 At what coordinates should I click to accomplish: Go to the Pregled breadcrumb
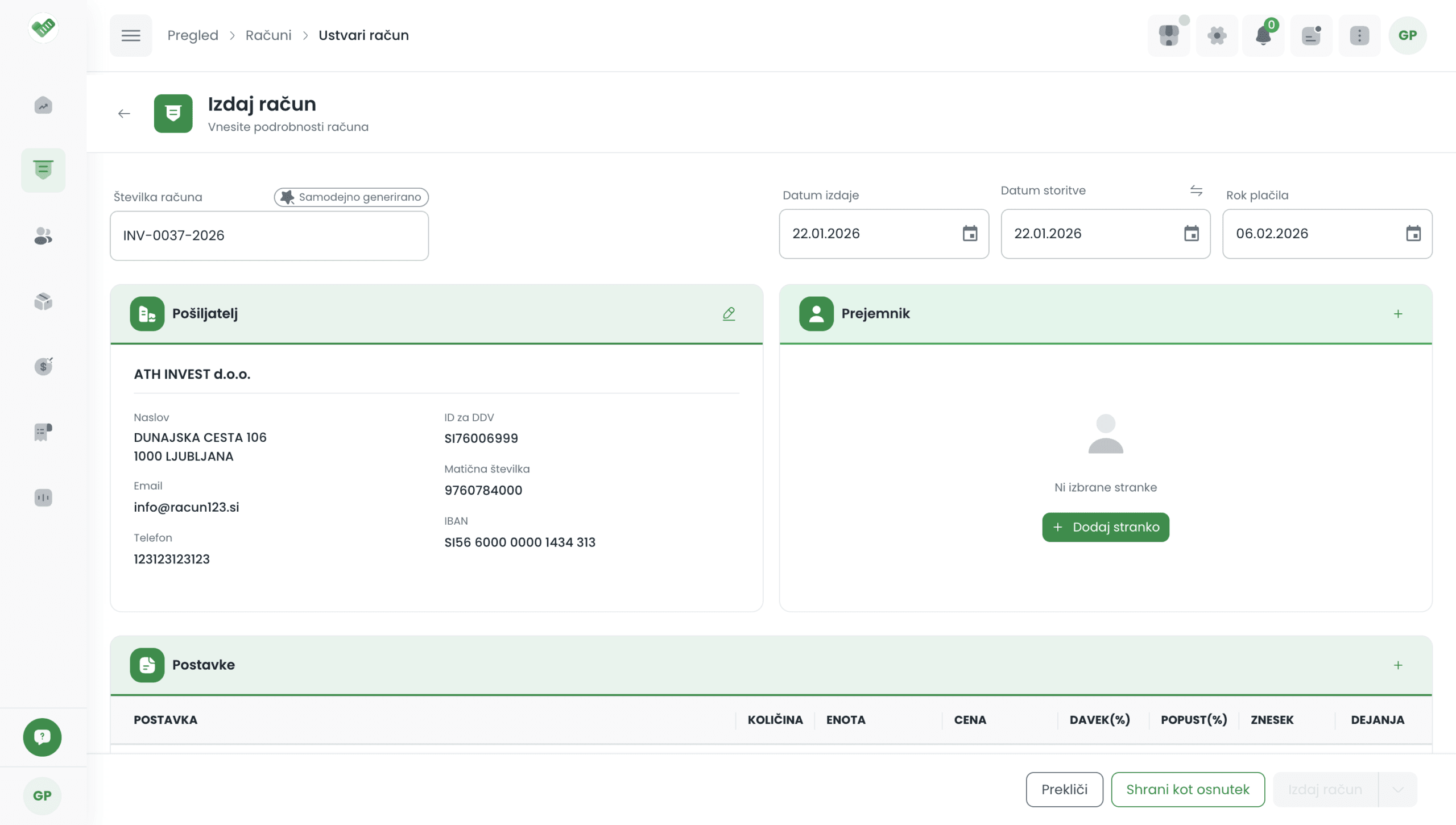tap(192, 35)
